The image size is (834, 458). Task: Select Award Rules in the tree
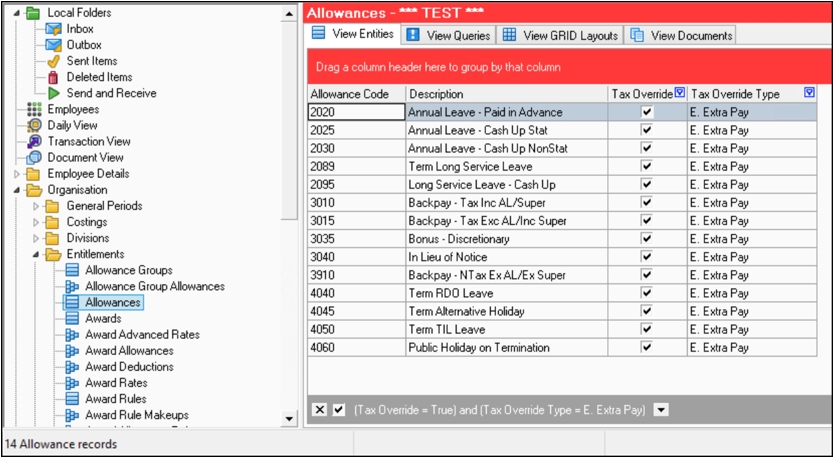pos(115,399)
